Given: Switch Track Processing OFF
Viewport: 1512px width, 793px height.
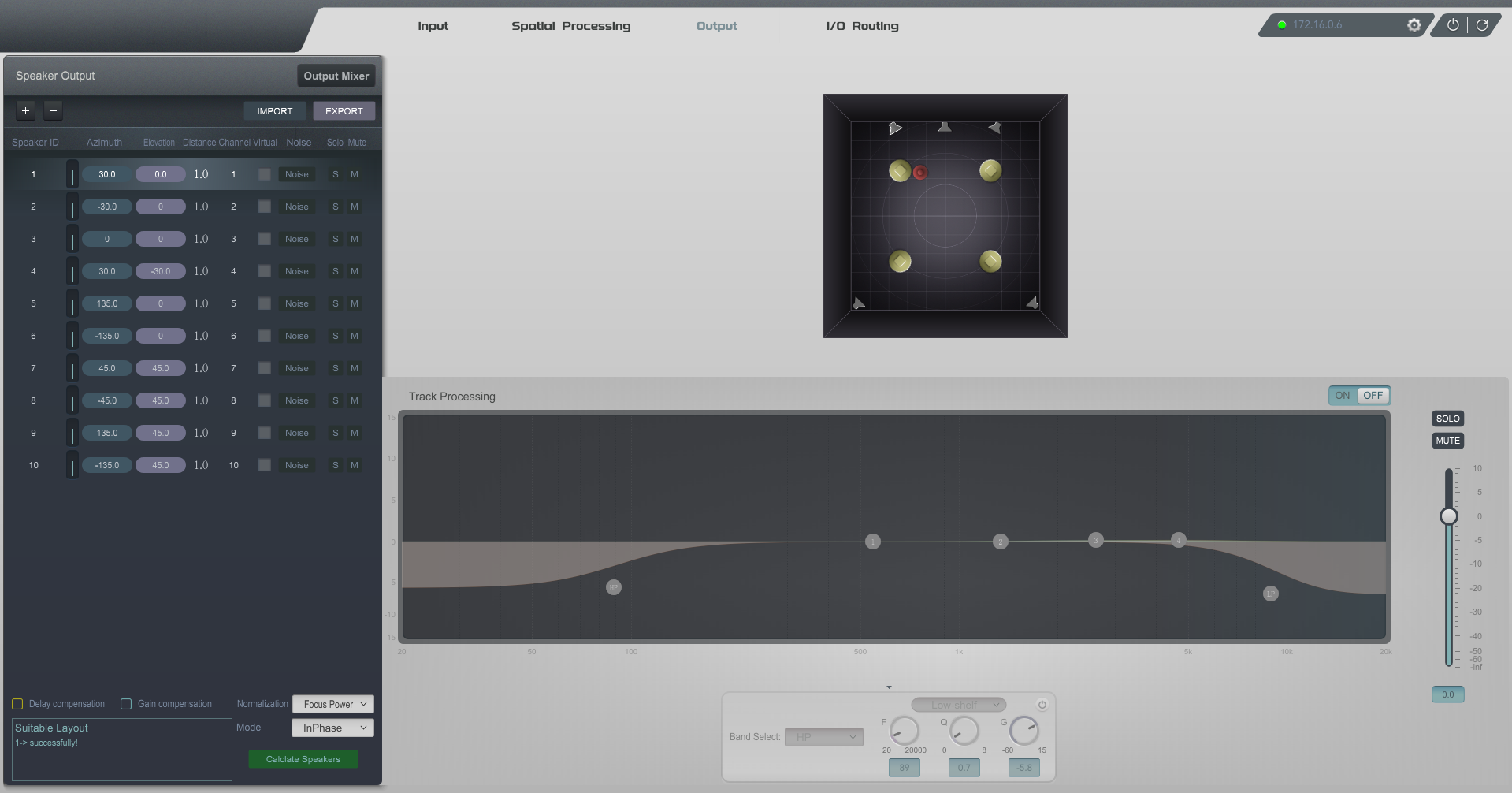Looking at the screenshot, I should pos(1373,396).
